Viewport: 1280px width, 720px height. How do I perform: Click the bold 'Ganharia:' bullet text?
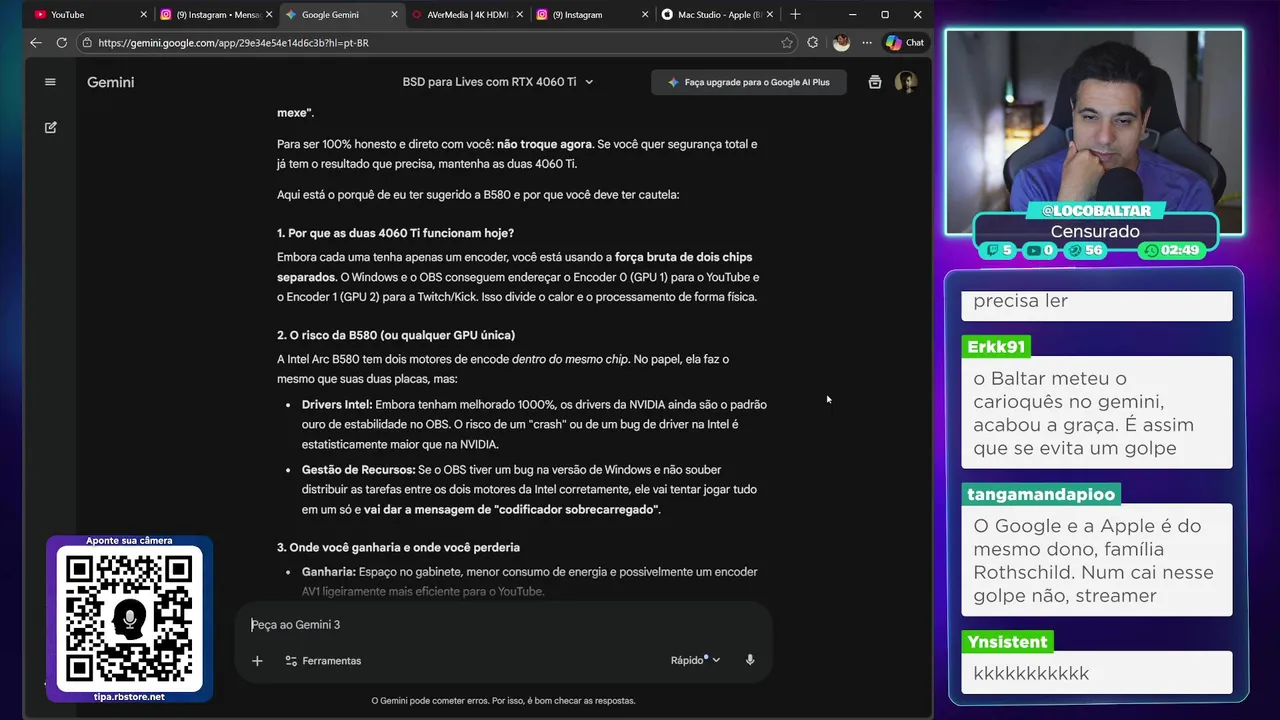pyautogui.click(x=329, y=572)
